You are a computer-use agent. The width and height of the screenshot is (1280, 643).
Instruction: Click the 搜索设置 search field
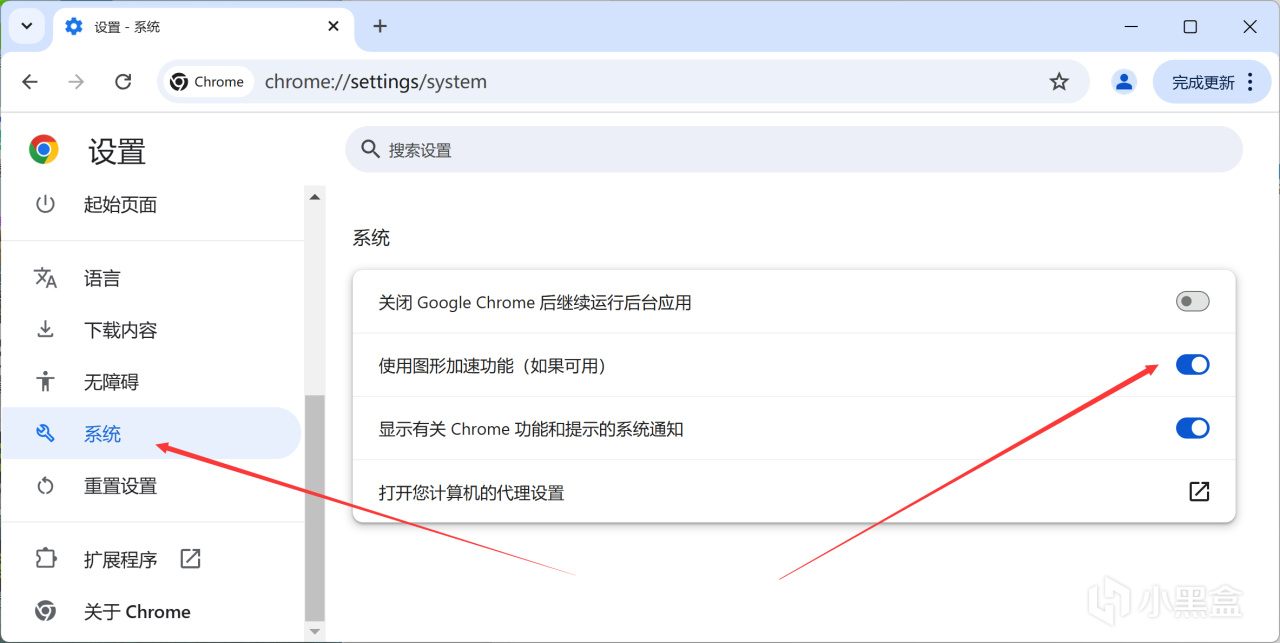point(794,150)
